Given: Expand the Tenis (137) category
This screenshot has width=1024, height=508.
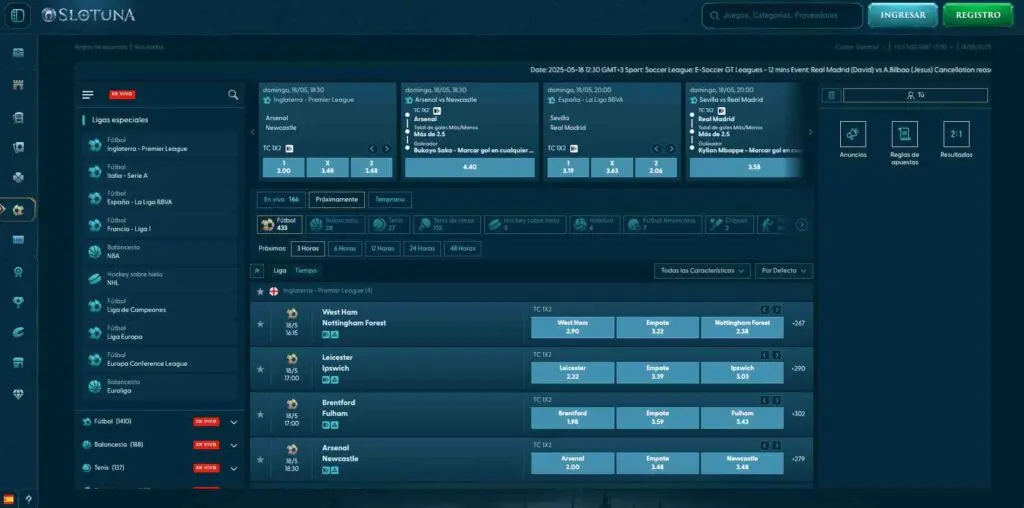Looking at the screenshot, I should 234,468.
